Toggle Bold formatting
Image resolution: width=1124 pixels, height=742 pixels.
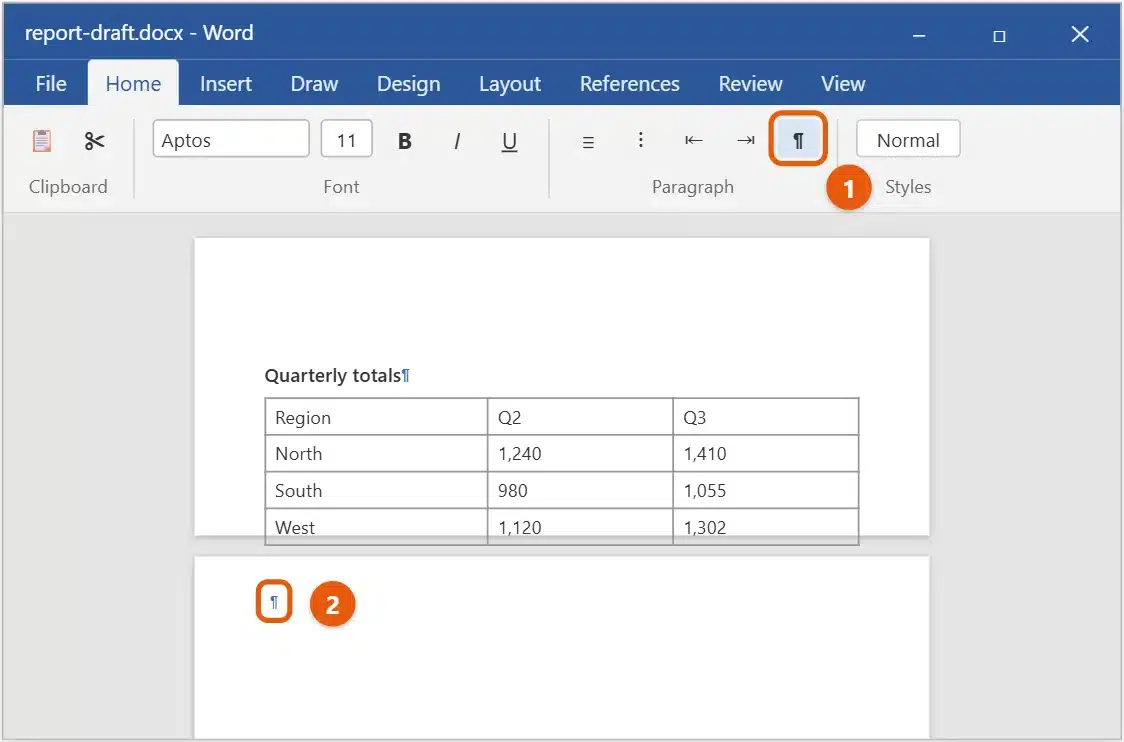(404, 141)
